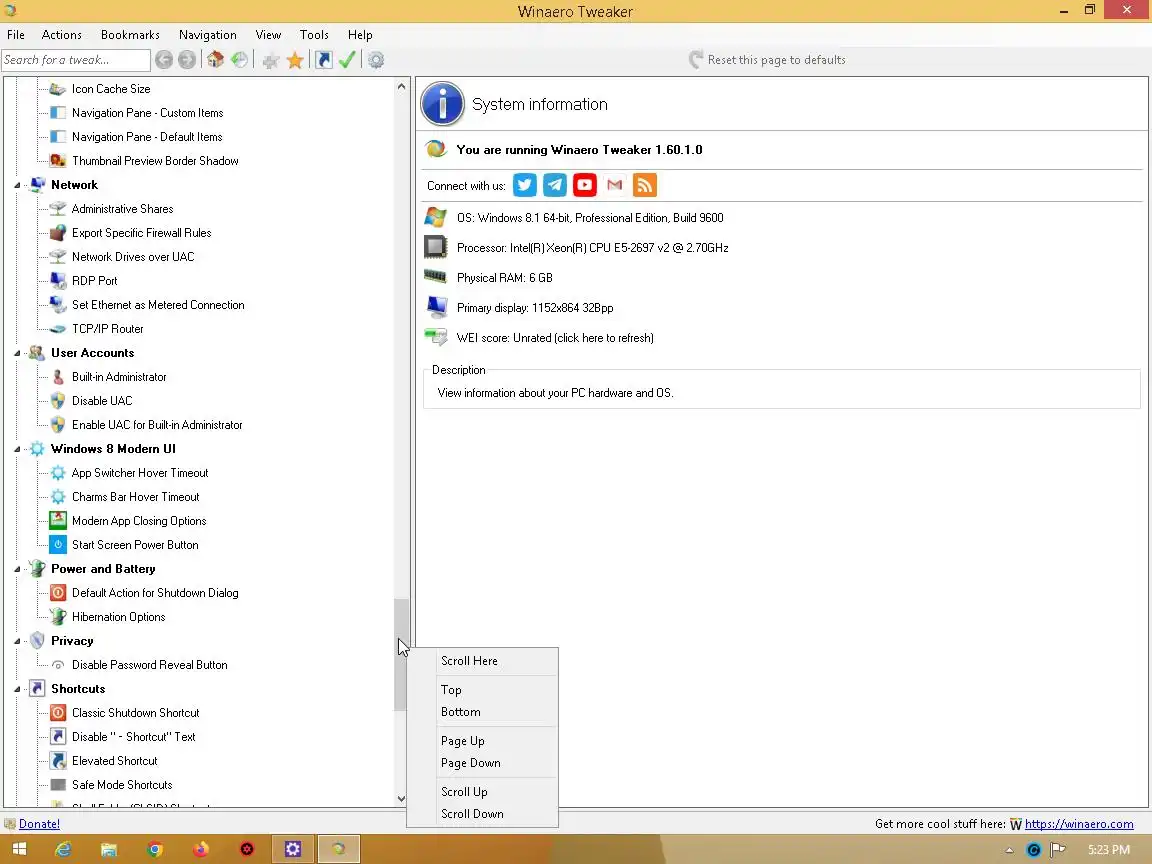This screenshot has width=1152, height=864.
Task: Click the tree scrollbar up arrow
Action: (401, 87)
